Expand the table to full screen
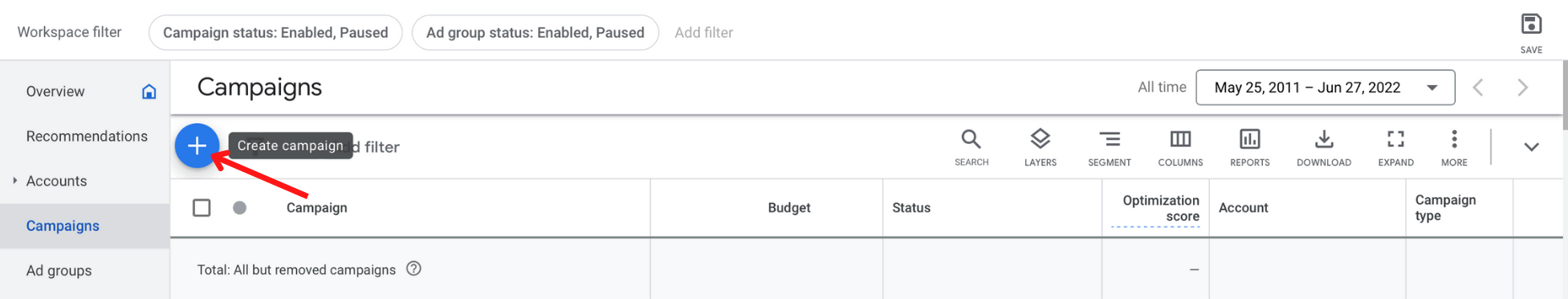 [1396, 148]
